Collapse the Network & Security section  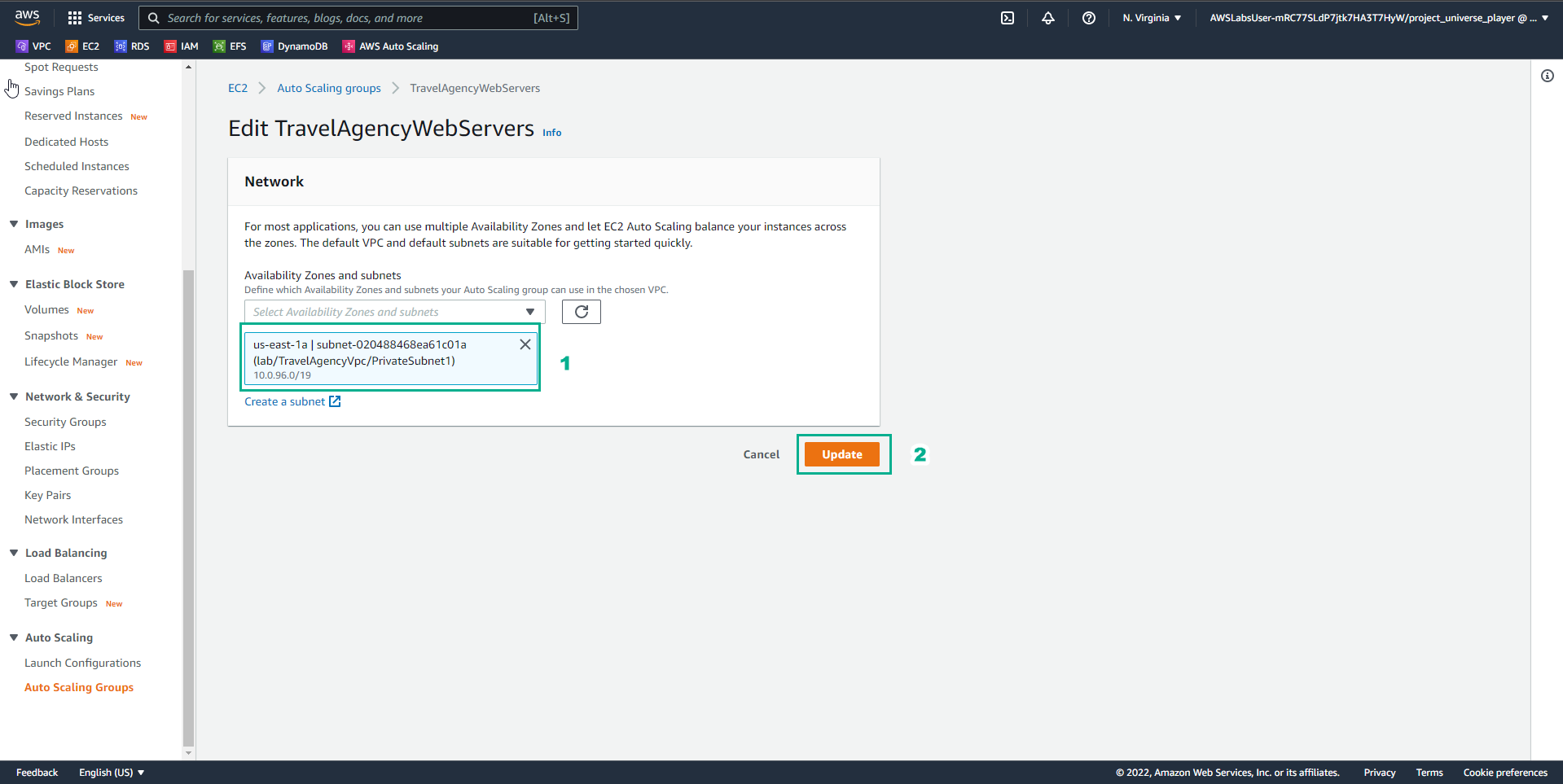14,396
